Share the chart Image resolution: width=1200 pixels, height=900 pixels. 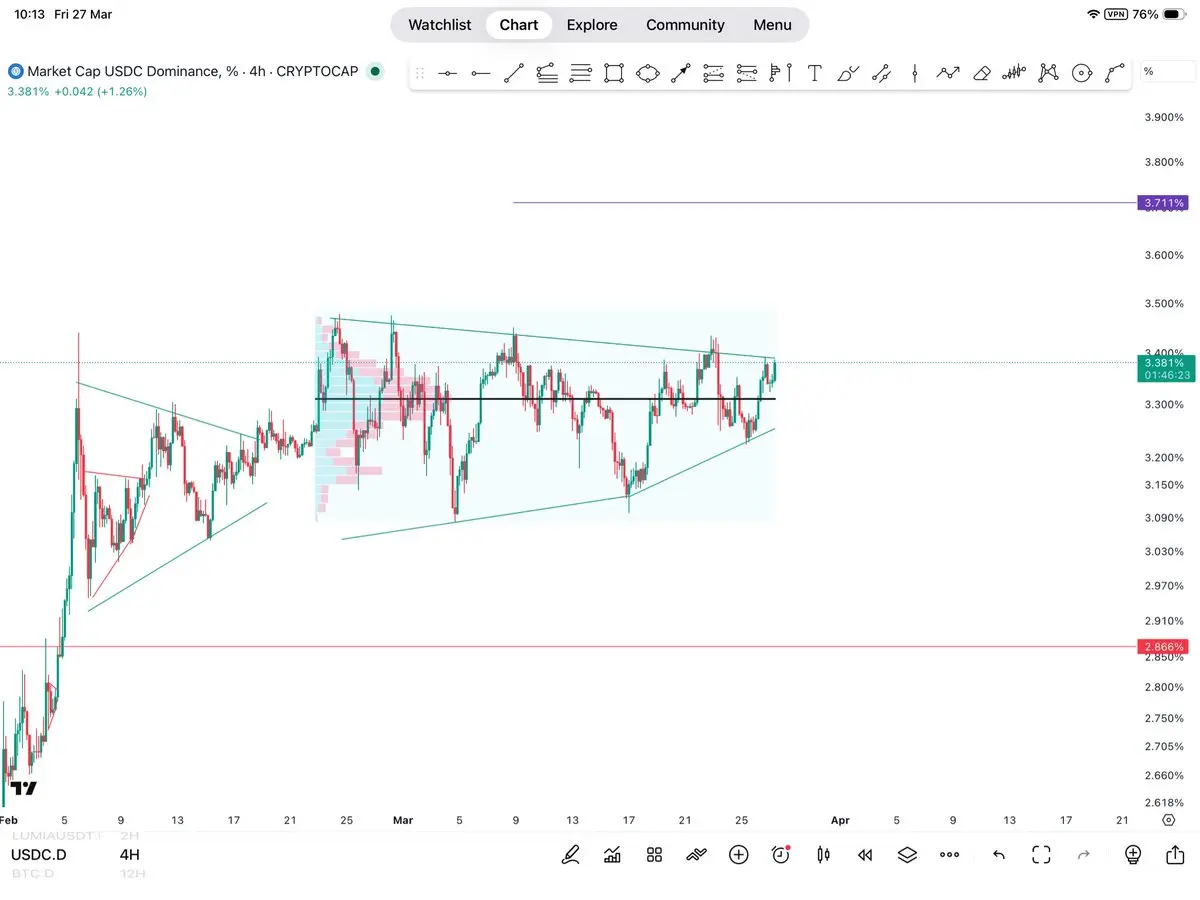coord(1175,855)
